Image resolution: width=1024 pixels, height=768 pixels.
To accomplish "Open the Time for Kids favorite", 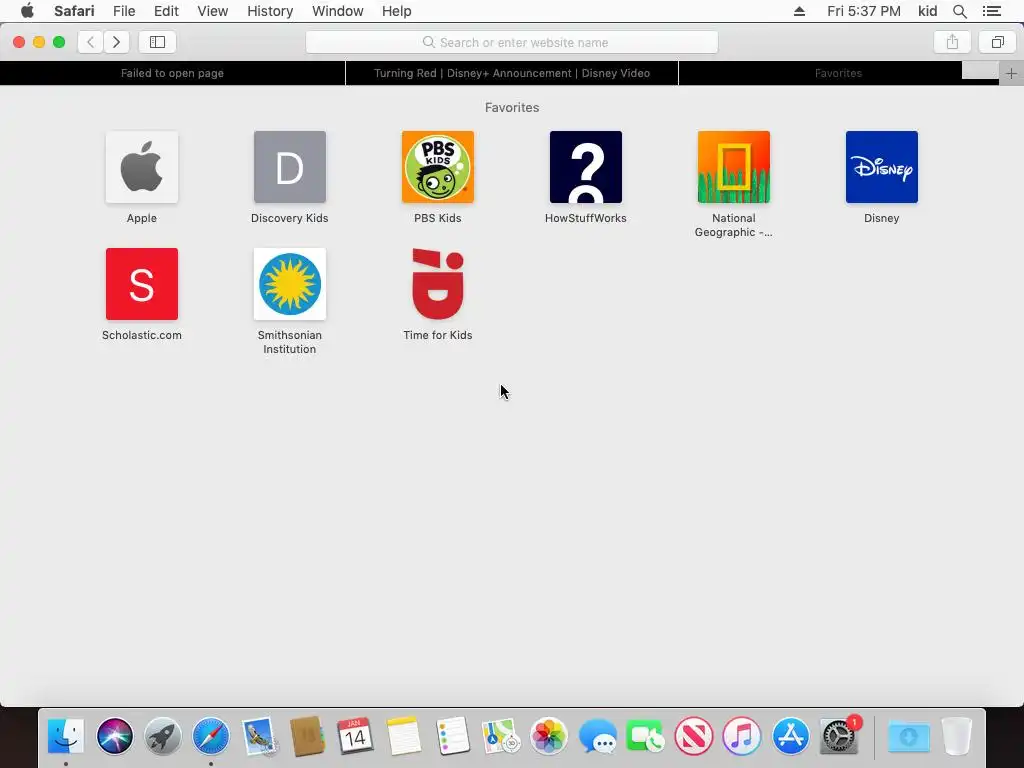I will (438, 284).
